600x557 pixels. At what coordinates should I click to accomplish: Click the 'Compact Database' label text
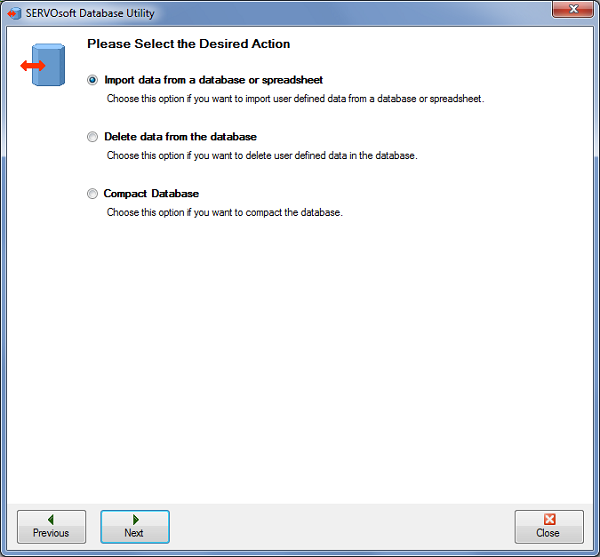tap(151, 194)
